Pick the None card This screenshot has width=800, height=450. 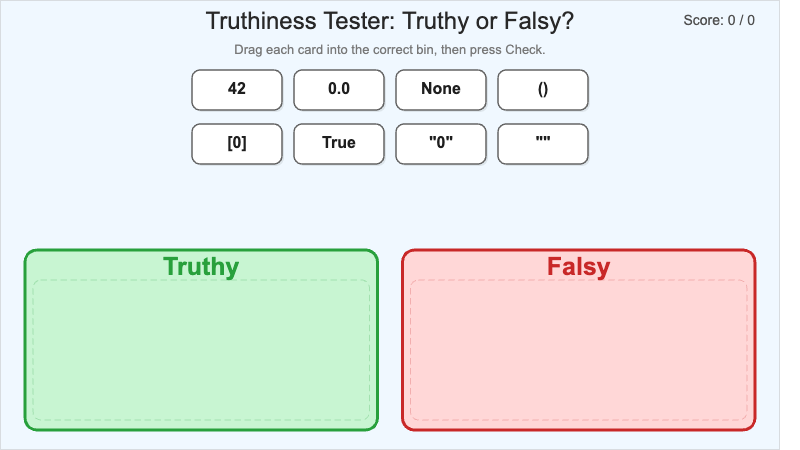441,89
